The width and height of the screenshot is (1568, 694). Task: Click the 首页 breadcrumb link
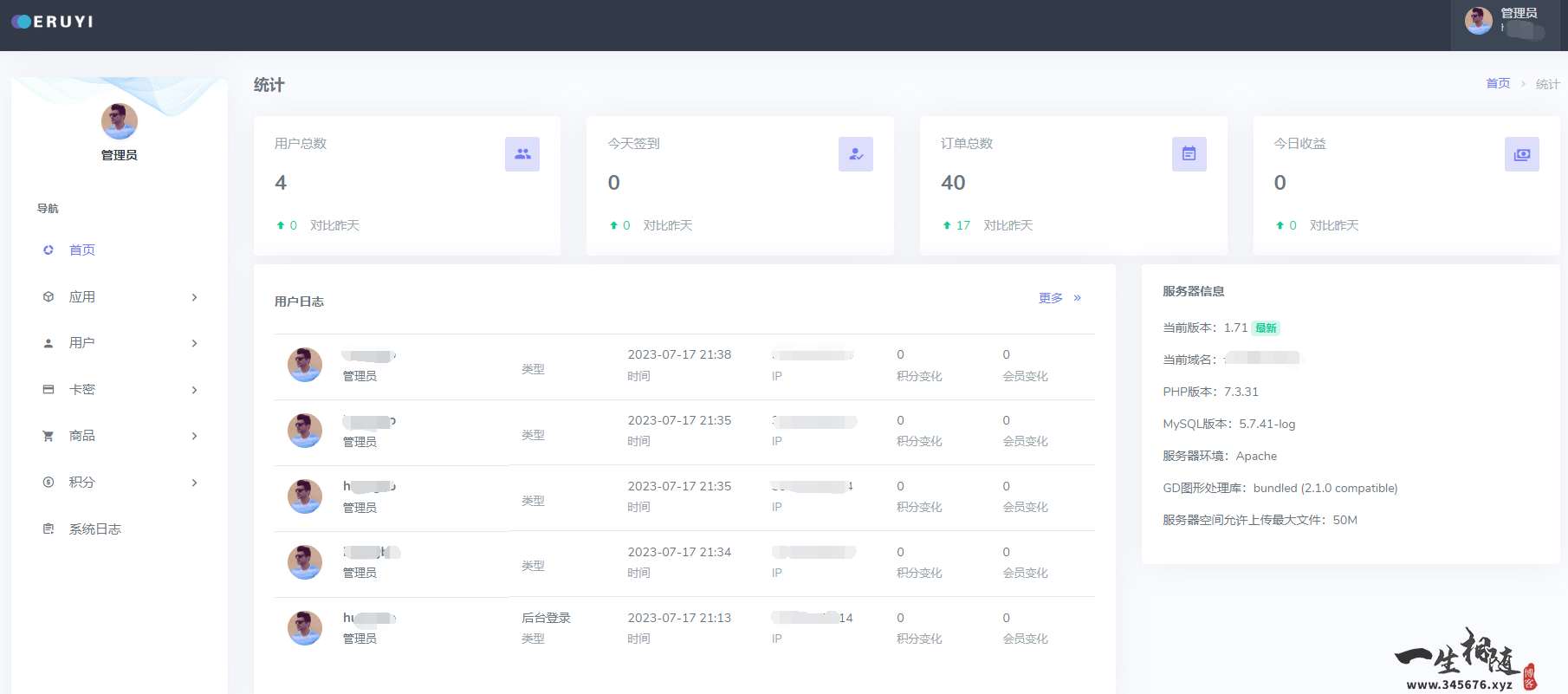(x=1498, y=83)
